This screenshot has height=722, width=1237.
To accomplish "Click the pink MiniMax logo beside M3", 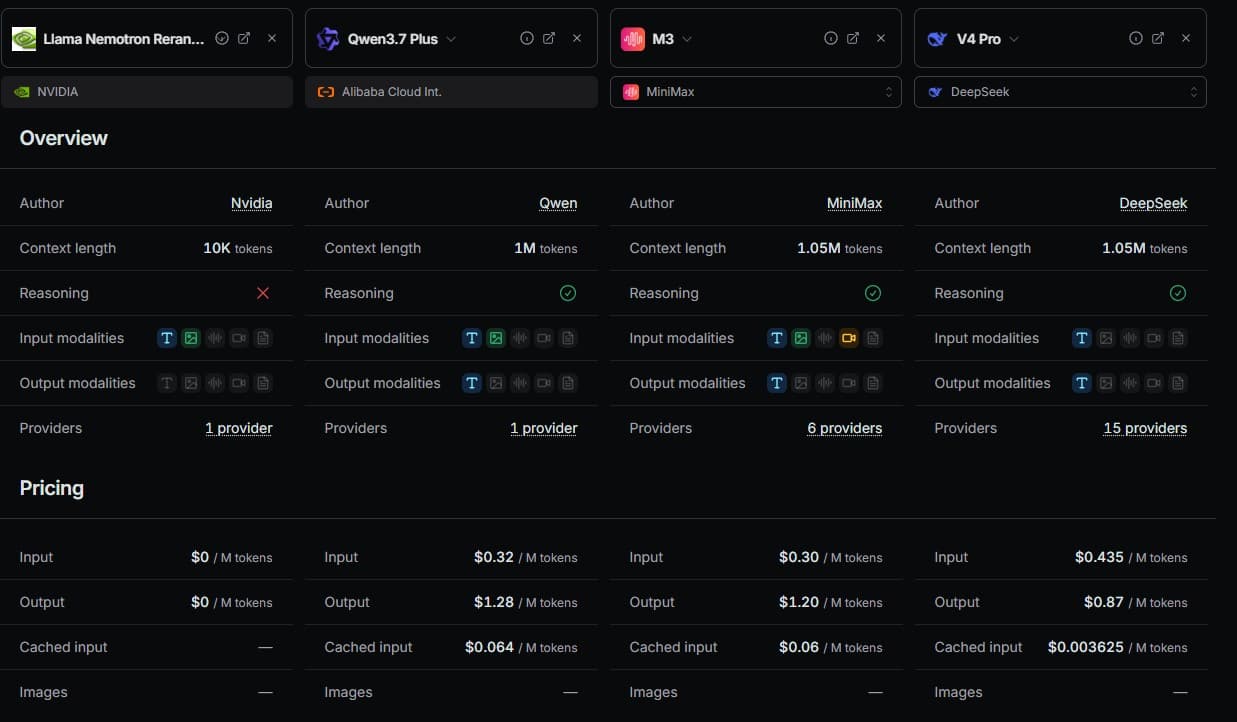I will pos(633,39).
